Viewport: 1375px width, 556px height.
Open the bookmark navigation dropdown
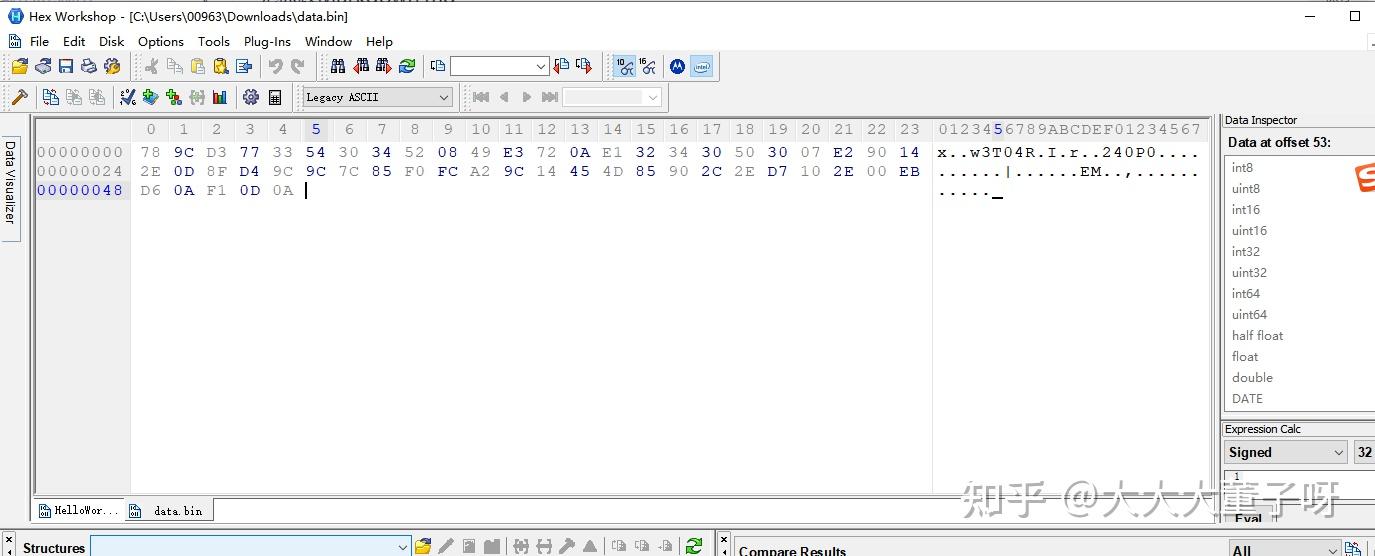612,97
